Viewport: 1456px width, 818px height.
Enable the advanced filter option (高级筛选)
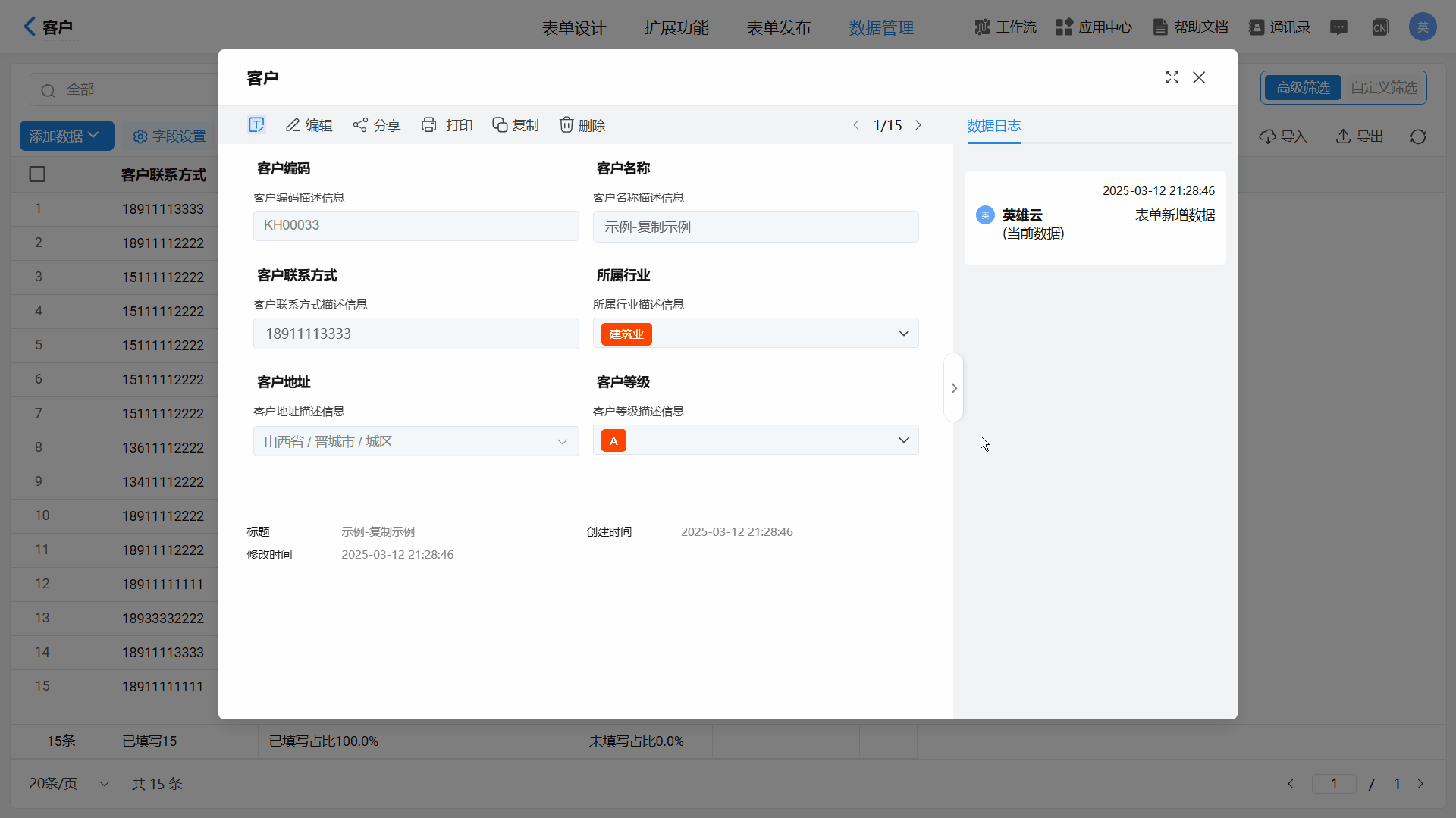point(1302,88)
